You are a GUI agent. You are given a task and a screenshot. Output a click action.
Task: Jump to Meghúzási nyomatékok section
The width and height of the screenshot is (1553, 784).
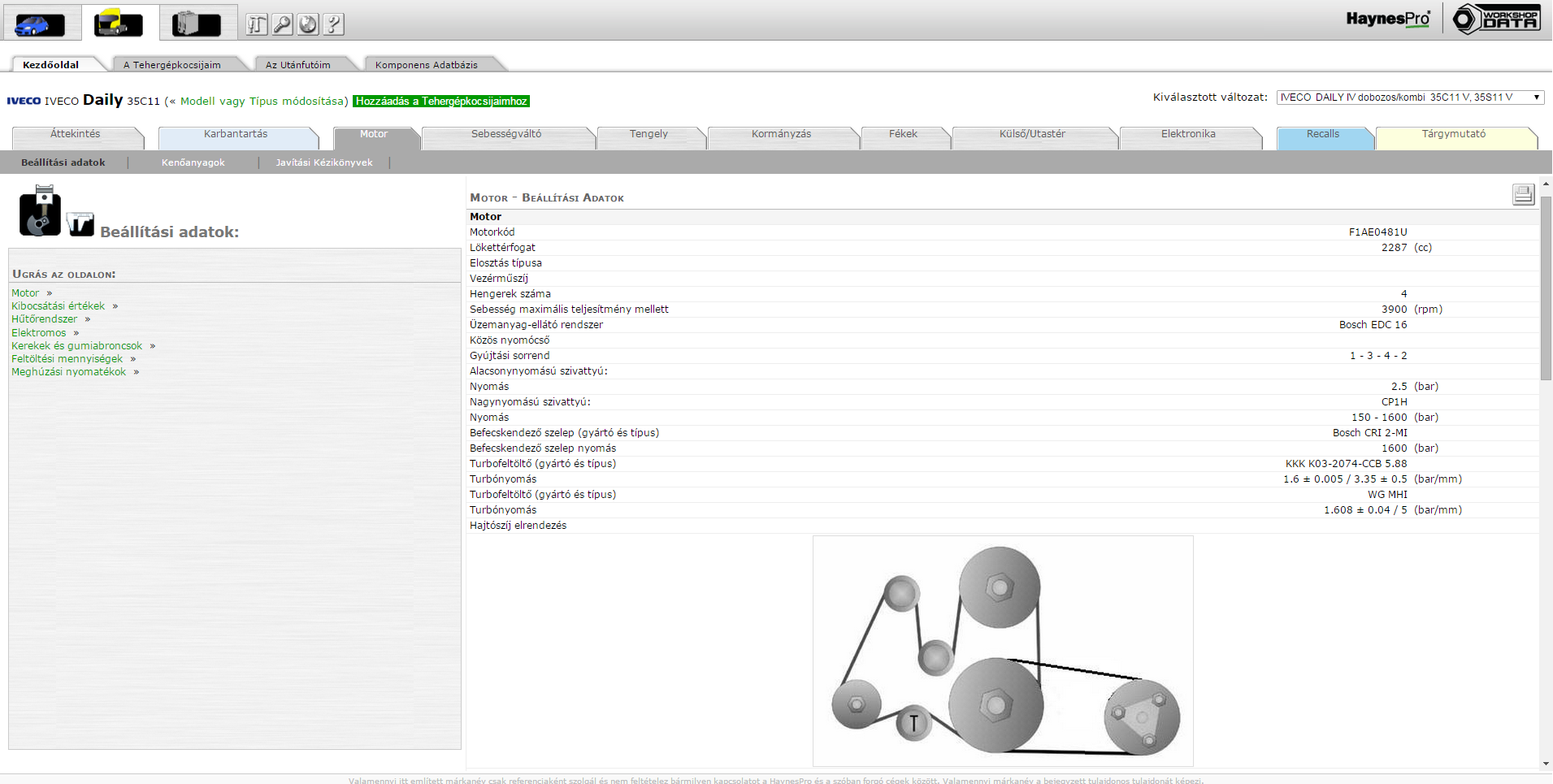pos(68,372)
